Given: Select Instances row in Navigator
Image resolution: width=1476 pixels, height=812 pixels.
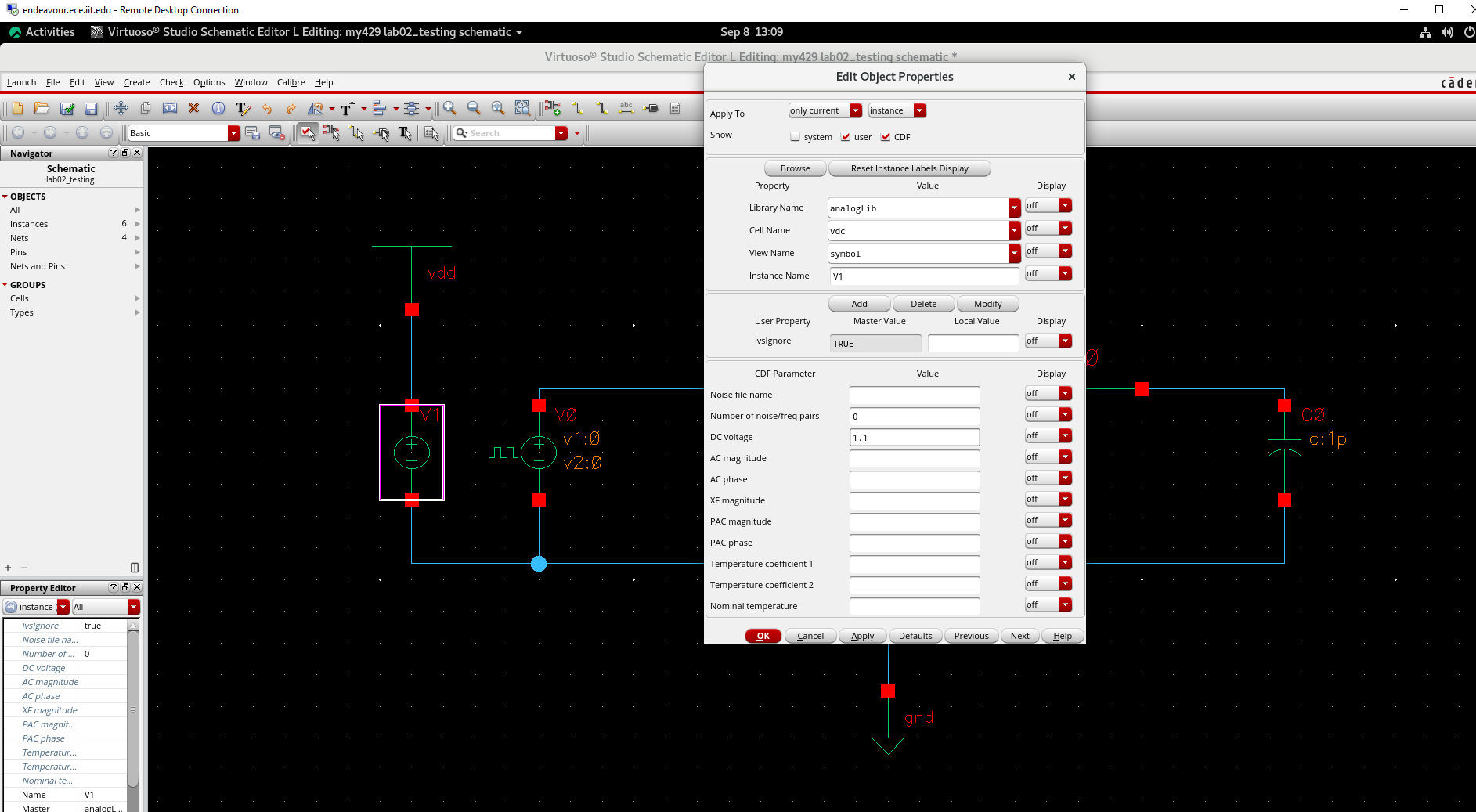Looking at the screenshot, I should [72, 224].
